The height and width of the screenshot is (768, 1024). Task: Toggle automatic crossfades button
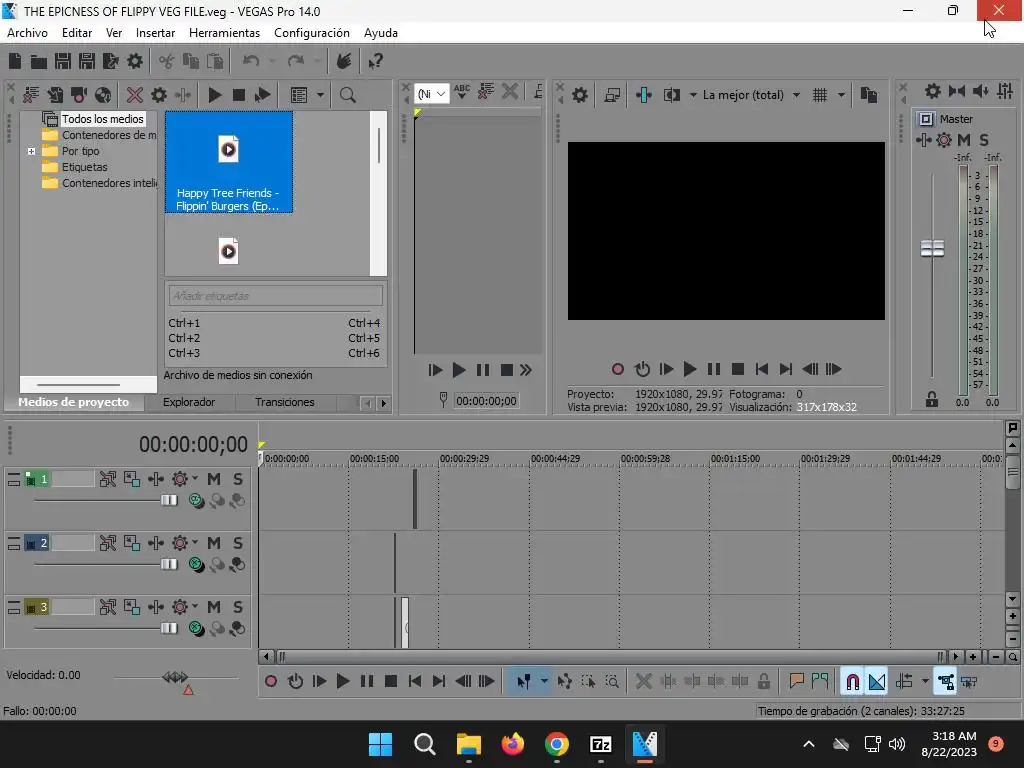coord(876,682)
